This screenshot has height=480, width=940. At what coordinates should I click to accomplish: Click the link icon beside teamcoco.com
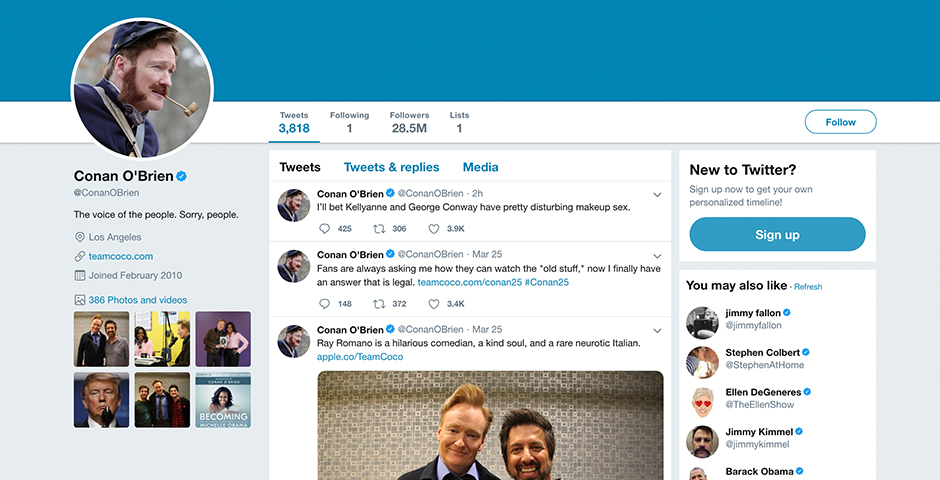(79, 256)
